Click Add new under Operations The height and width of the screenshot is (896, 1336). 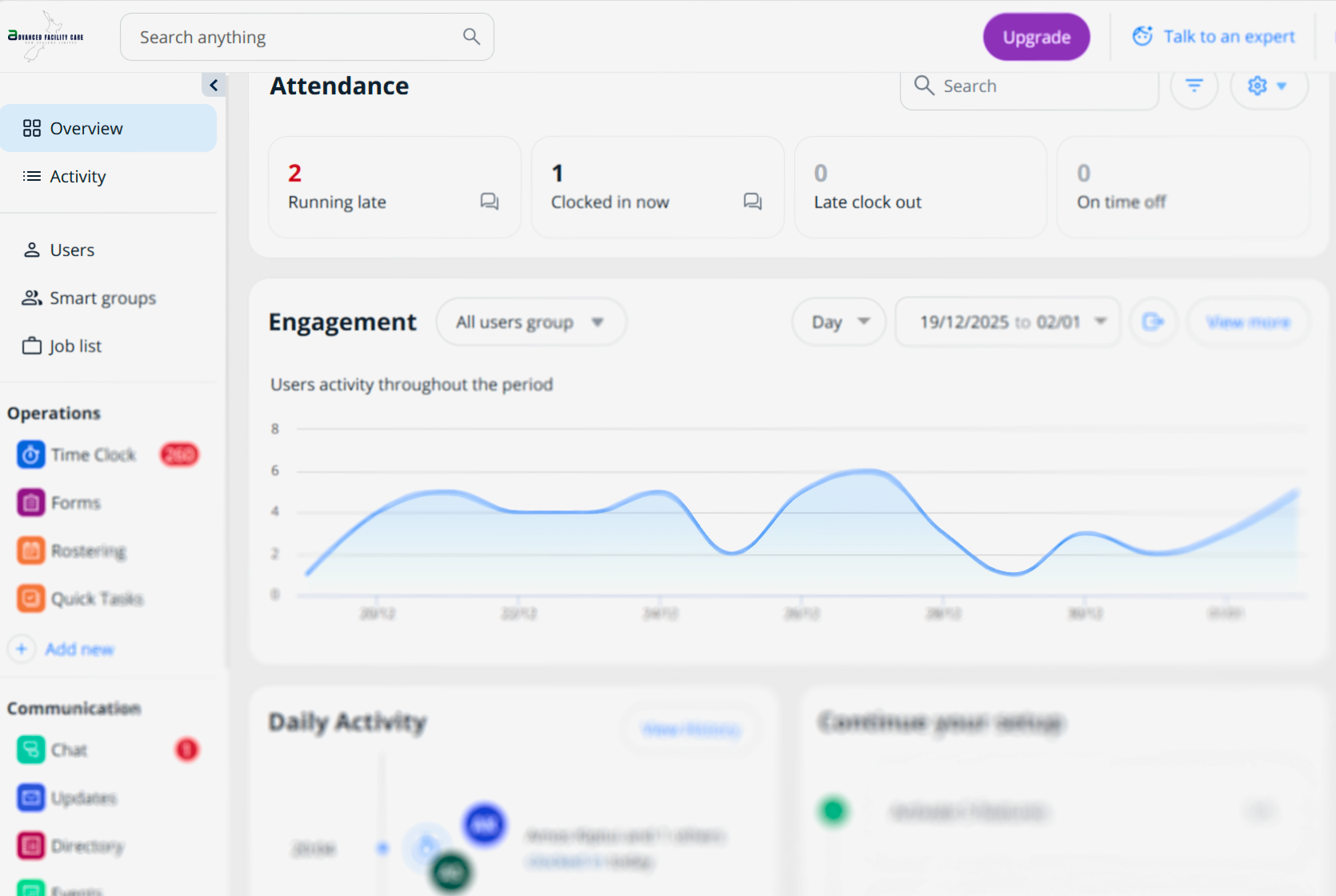pos(78,649)
